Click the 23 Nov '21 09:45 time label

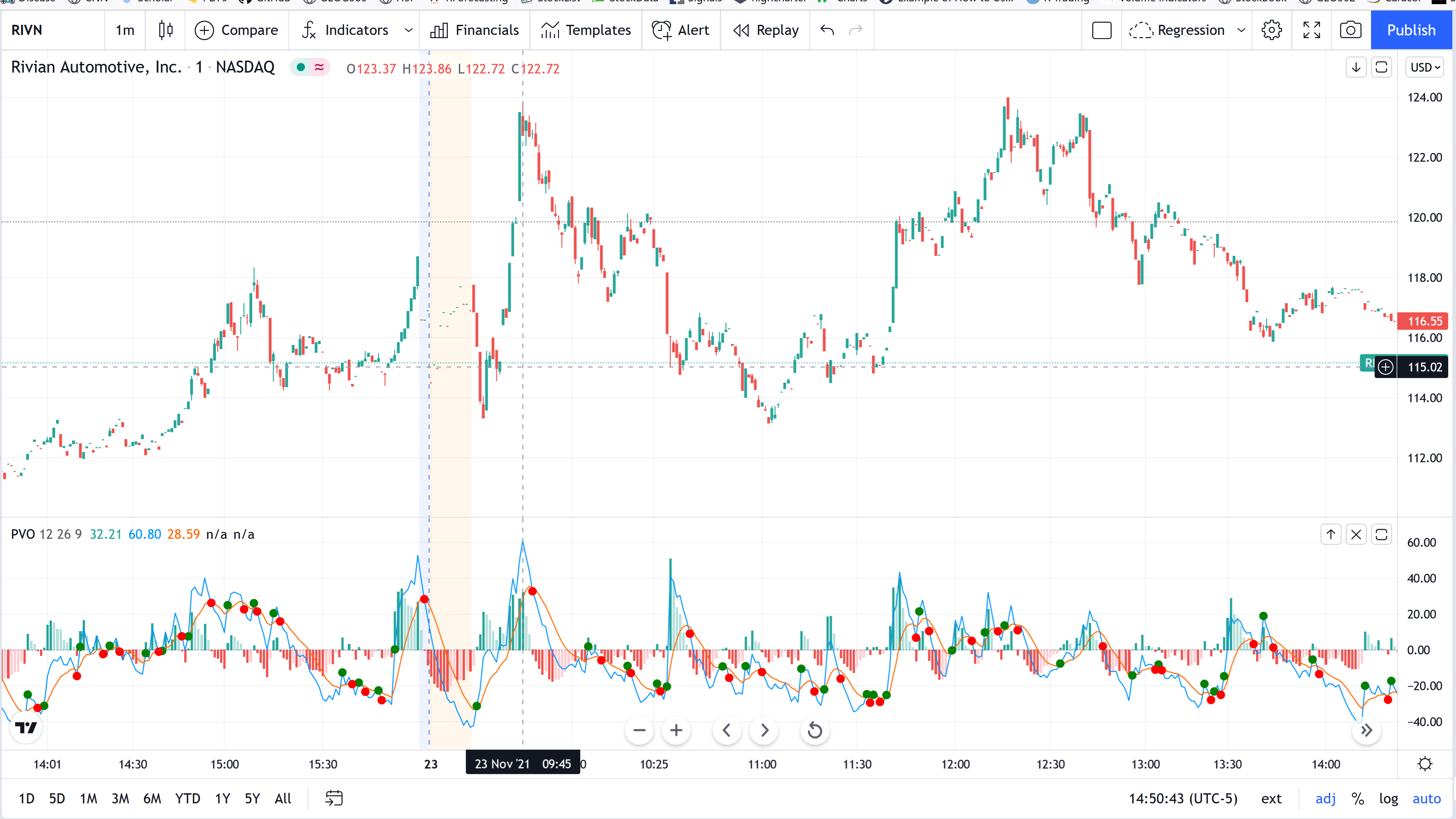522,764
